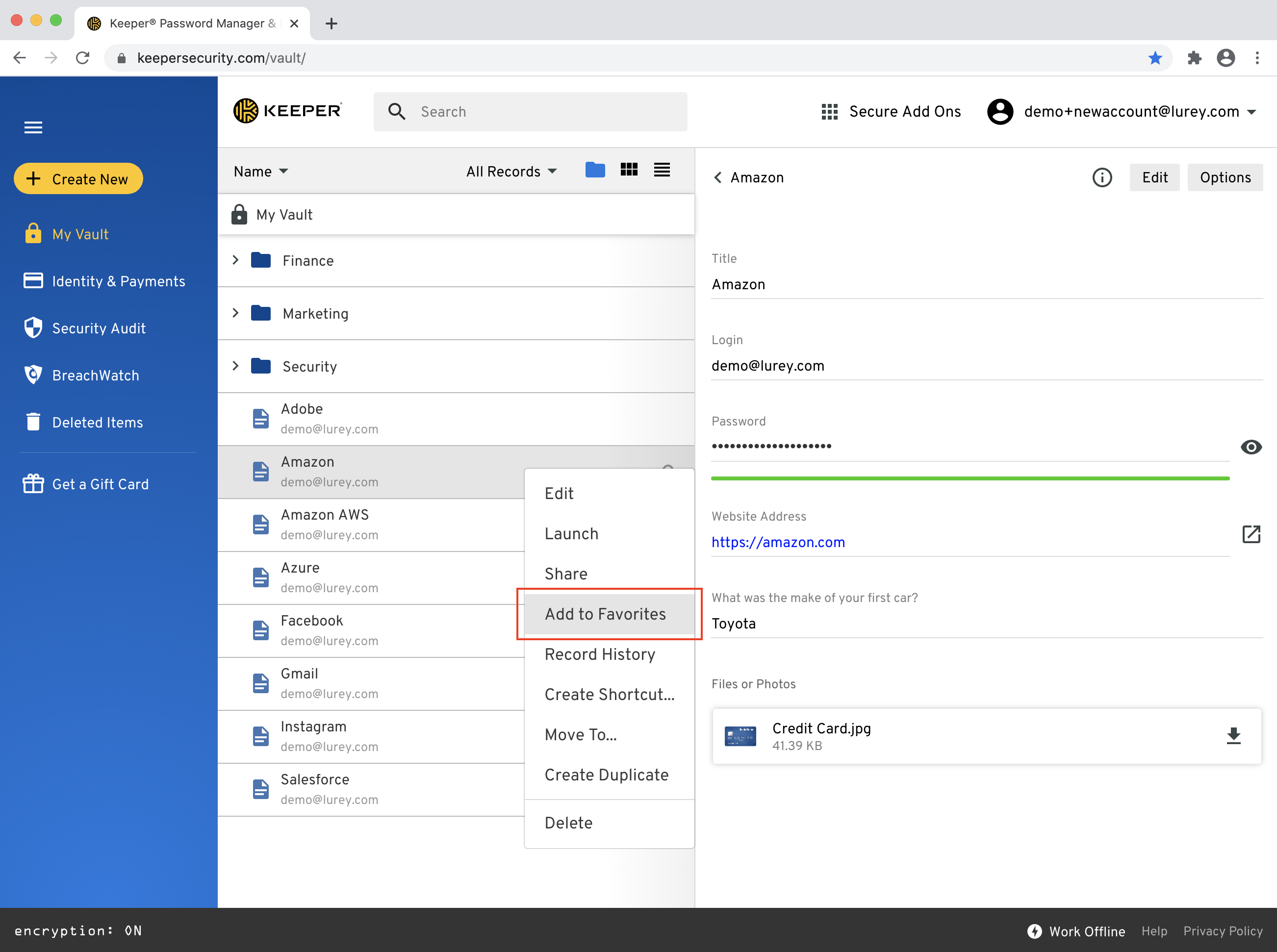Click the account avatar icon
This screenshot has width=1277, height=952.
click(x=1000, y=111)
